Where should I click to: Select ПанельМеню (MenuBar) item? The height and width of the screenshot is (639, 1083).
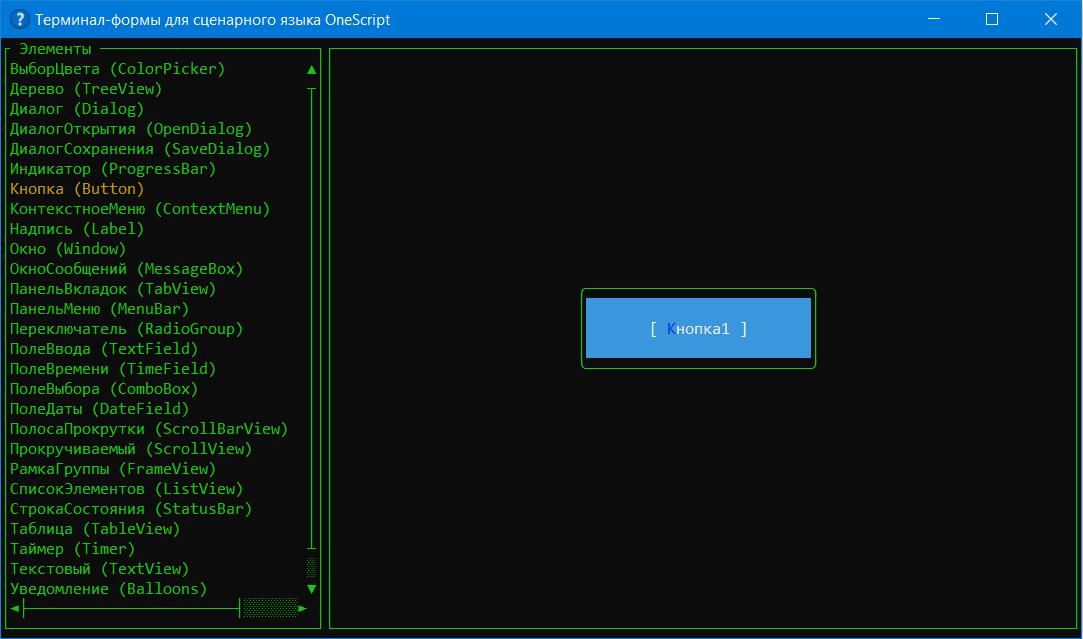click(x=99, y=309)
